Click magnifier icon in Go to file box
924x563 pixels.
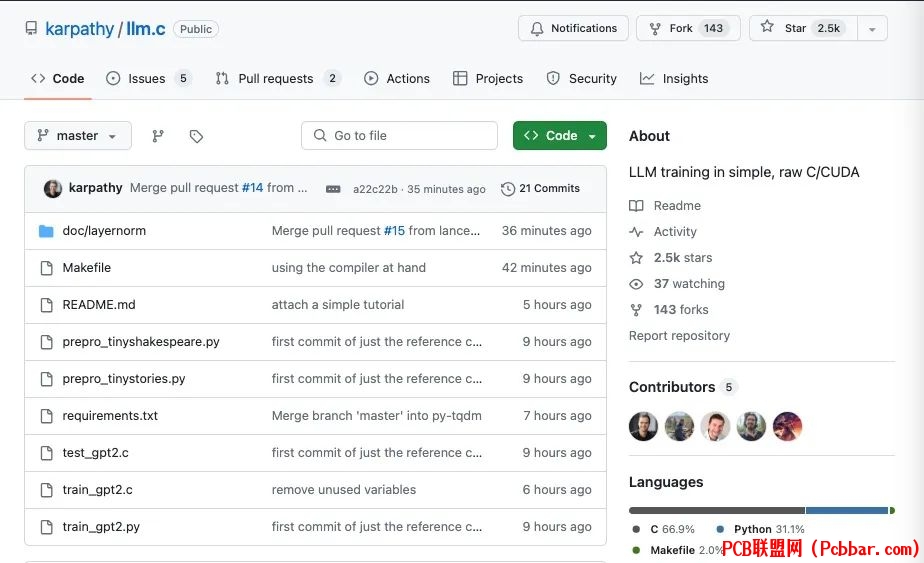pyautogui.click(x=320, y=136)
